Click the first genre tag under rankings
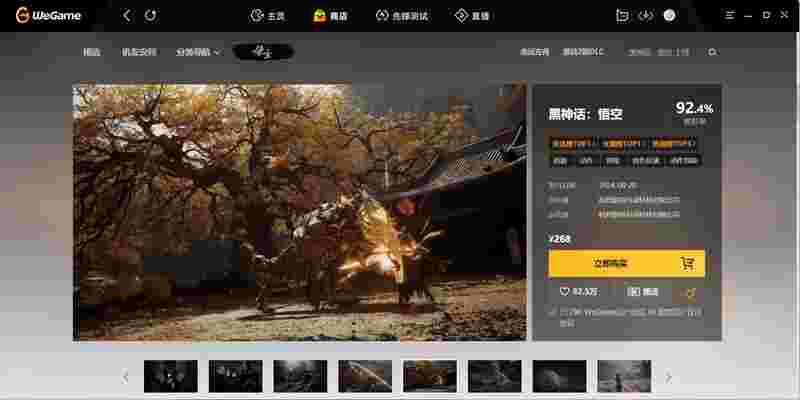 560,161
